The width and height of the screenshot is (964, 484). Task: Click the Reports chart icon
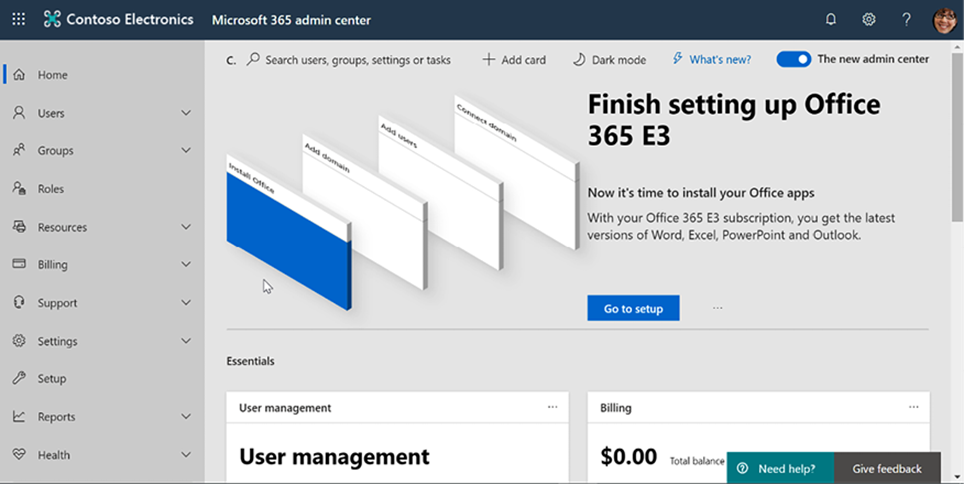(19, 417)
